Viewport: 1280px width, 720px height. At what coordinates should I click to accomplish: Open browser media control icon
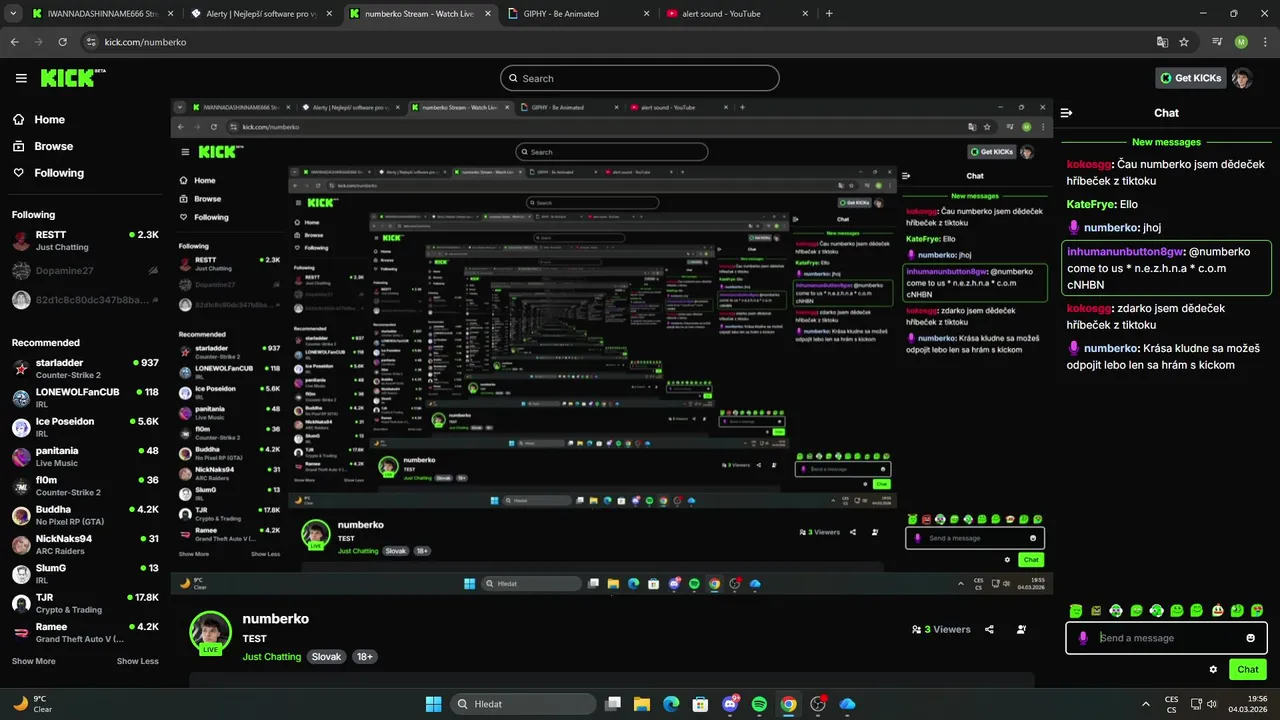(1217, 42)
